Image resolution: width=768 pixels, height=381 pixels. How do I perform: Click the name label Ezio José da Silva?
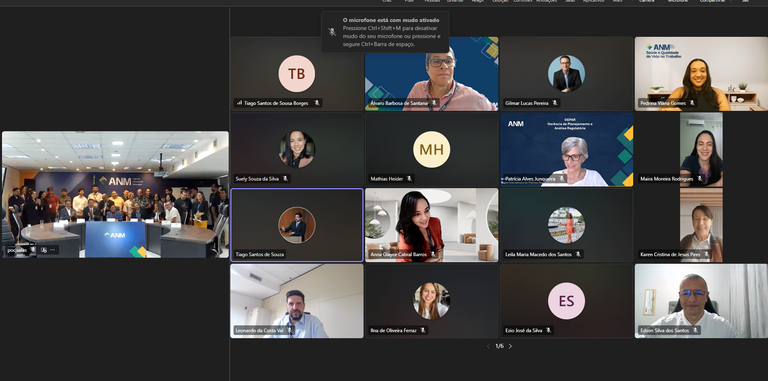coord(524,331)
